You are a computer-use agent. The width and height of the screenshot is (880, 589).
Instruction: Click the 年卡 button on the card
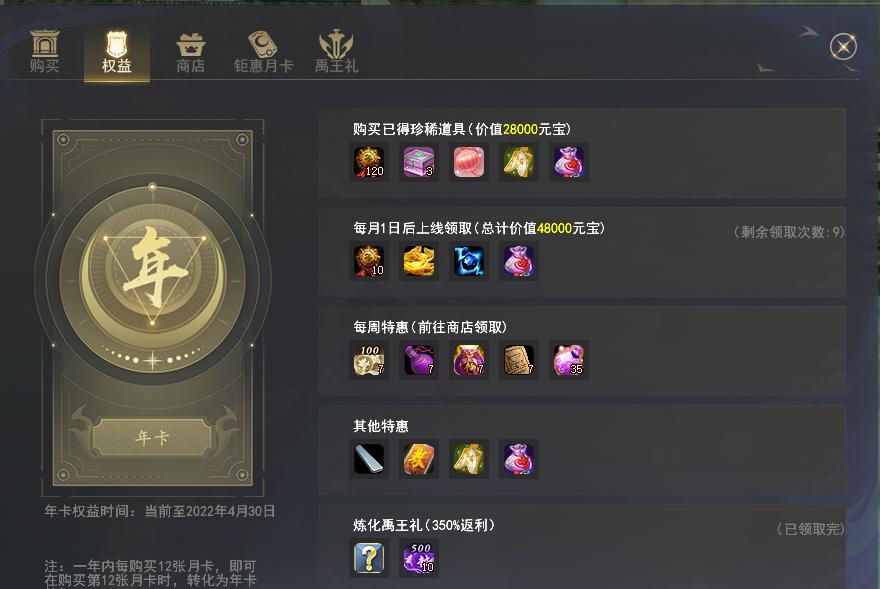[152, 437]
